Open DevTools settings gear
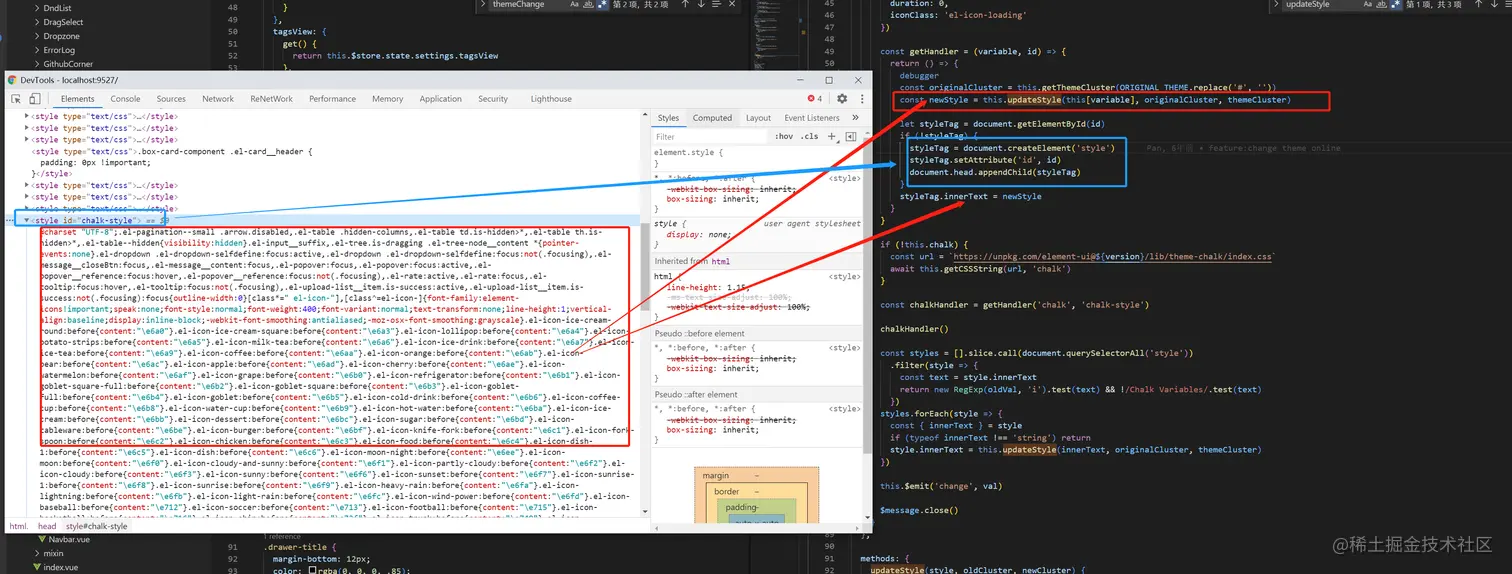Viewport: 1512px width, 574px height. click(842, 99)
